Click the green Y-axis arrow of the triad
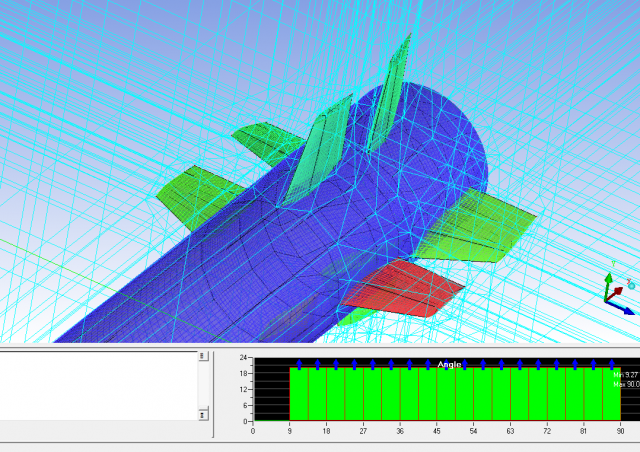The height and width of the screenshot is (452, 640). point(606,279)
